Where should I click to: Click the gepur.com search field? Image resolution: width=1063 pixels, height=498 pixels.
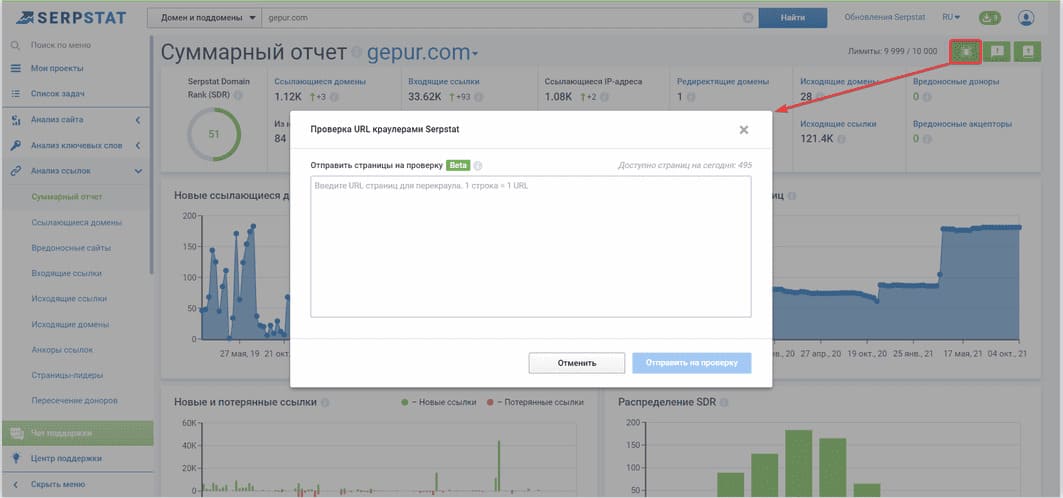[502, 18]
